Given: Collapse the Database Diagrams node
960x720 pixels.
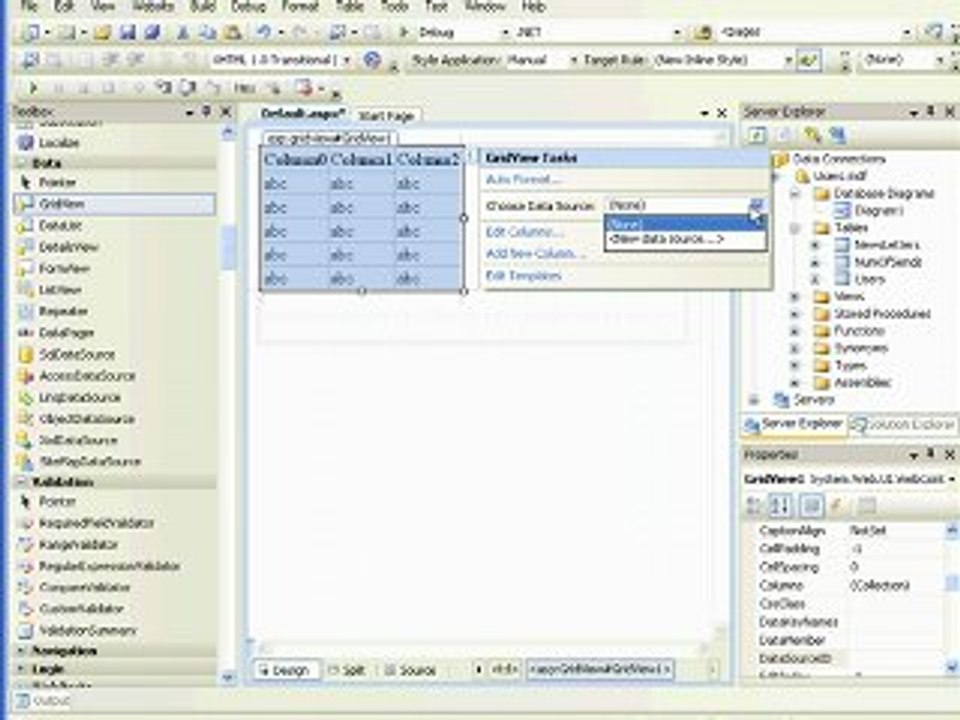Looking at the screenshot, I should coord(795,193).
